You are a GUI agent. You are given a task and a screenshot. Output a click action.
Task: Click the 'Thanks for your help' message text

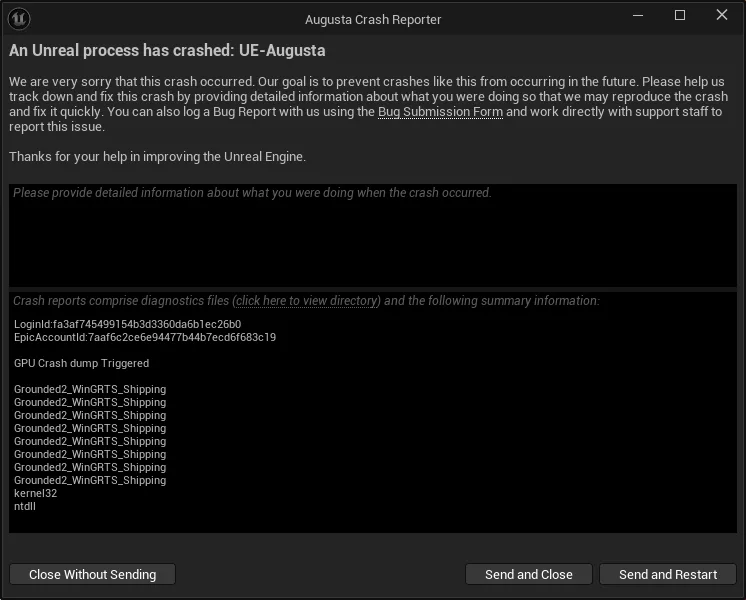tap(157, 157)
